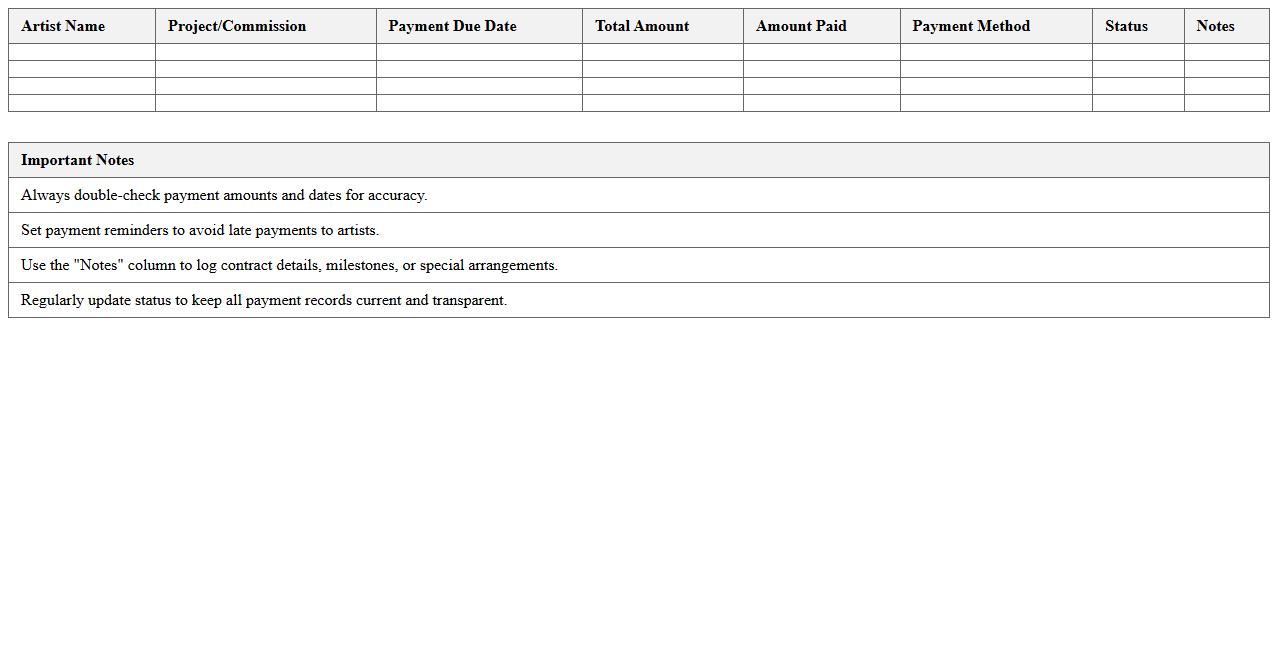Select the note about double-checking payment amounts

[224, 195]
